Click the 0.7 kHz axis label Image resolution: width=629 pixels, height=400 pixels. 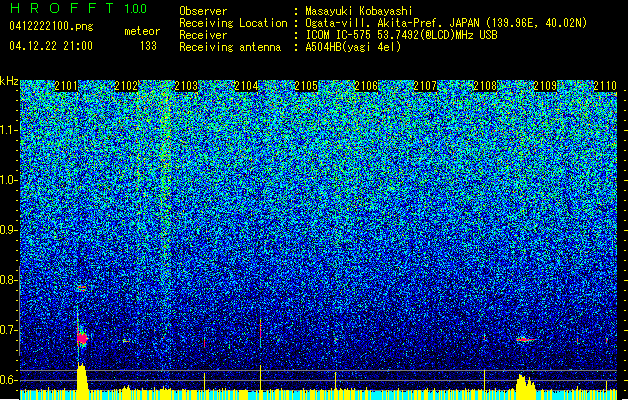[8, 330]
